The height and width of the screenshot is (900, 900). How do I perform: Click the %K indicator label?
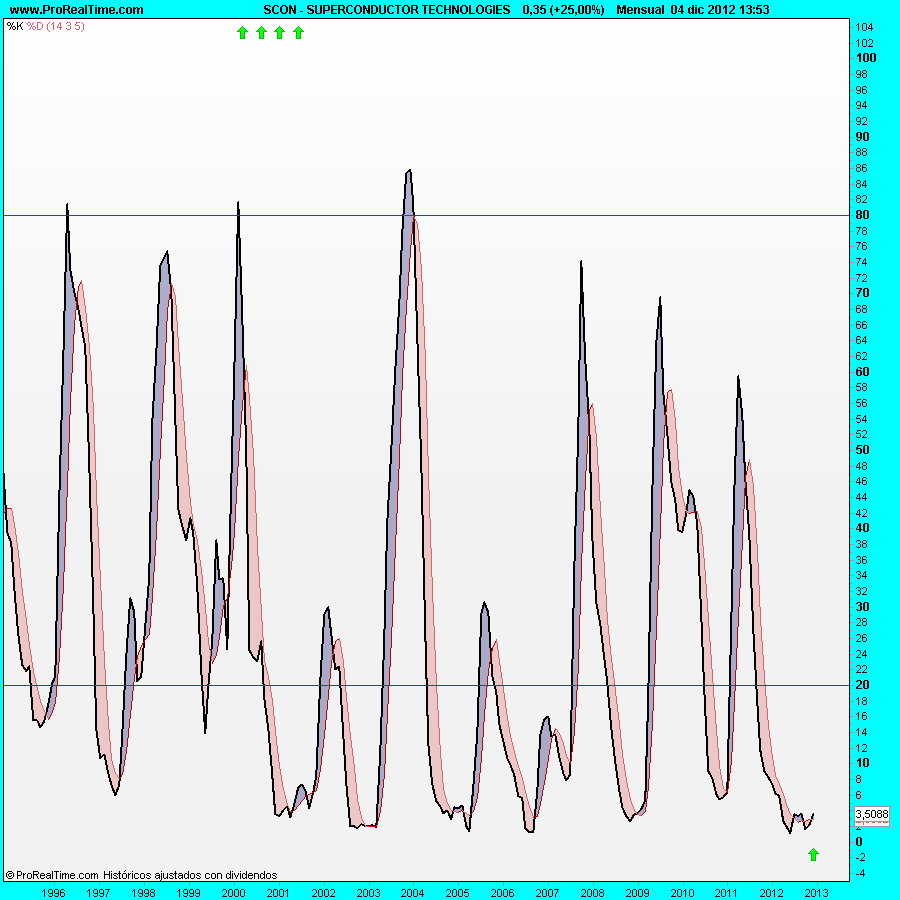15,26
